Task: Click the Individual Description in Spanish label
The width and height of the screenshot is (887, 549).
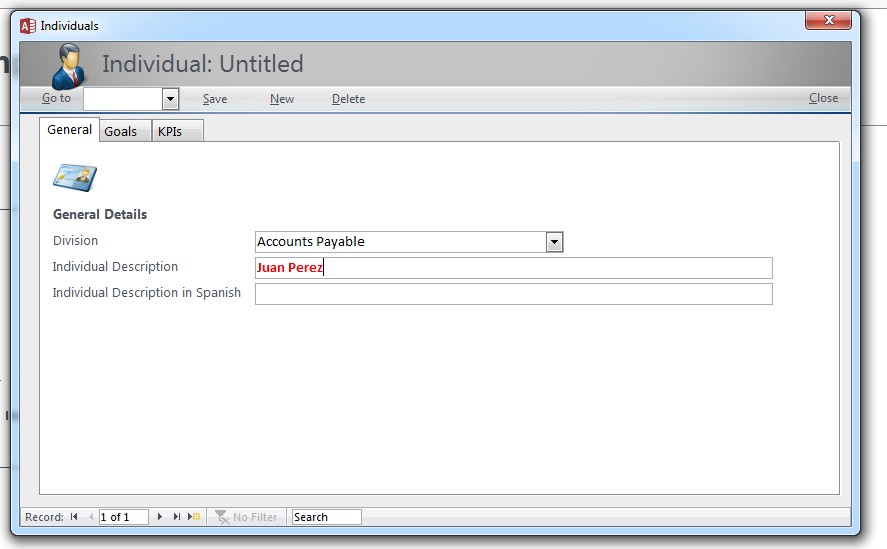Action: click(147, 293)
